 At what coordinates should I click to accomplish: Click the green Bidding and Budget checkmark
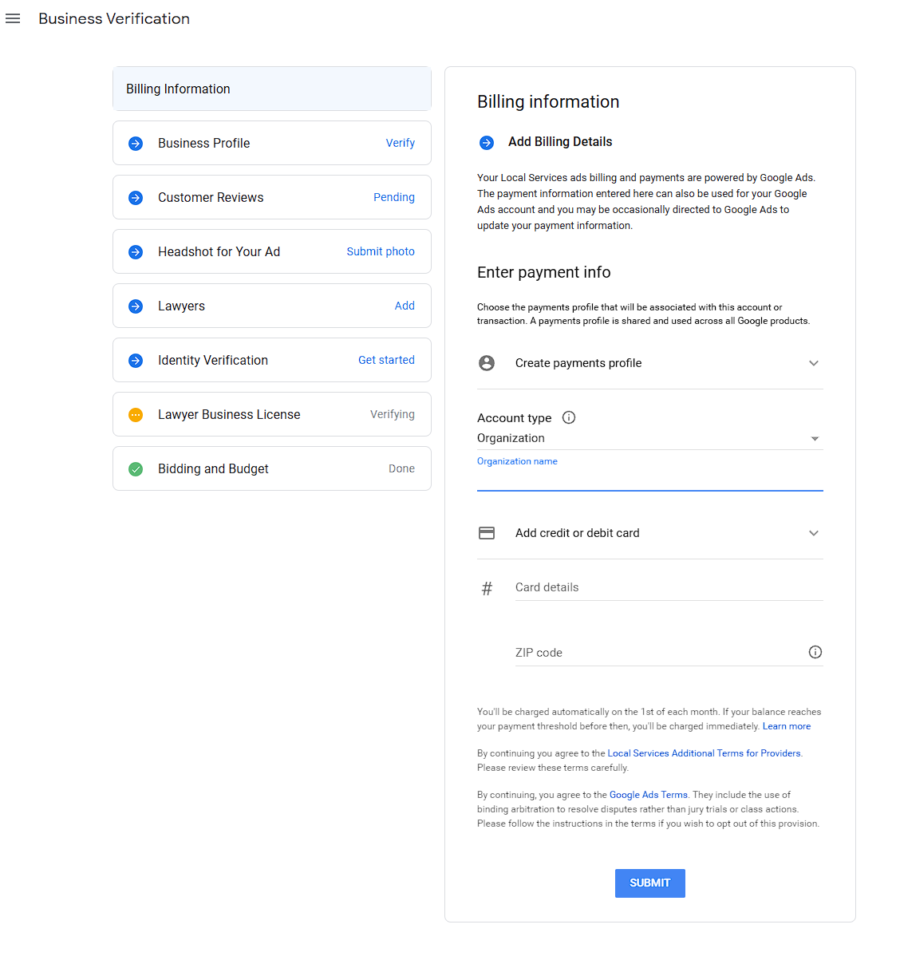[136, 469]
